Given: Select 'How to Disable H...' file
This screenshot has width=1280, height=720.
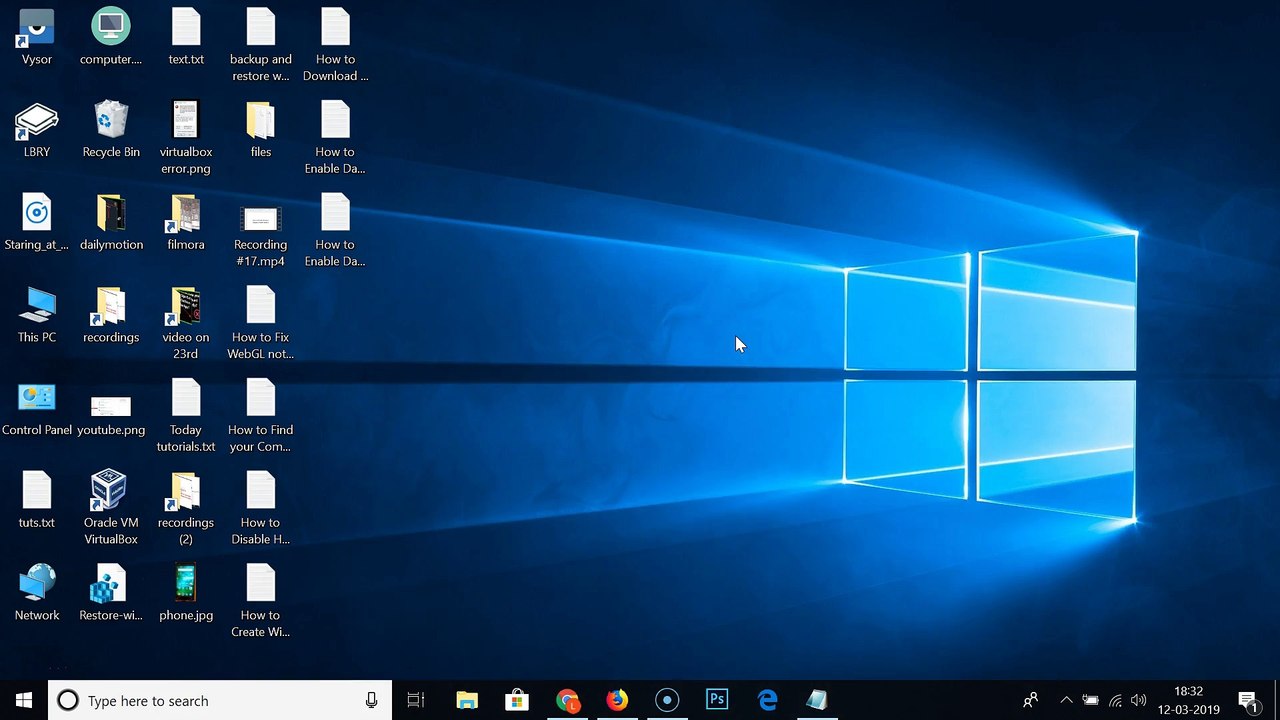Looking at the screenshot, I should click(x=261, y=508).
